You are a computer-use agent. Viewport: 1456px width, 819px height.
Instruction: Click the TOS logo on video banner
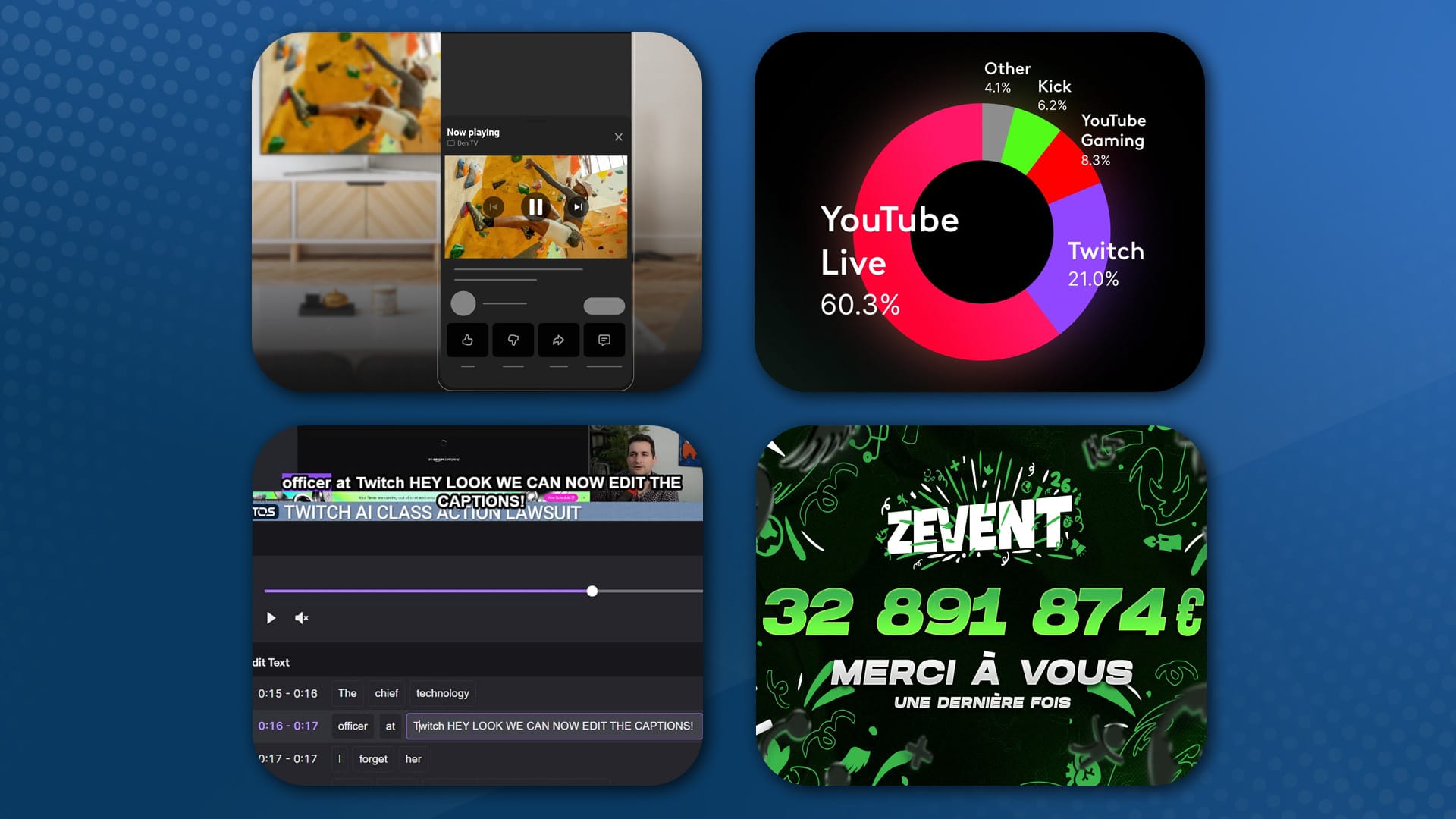coord(265,512)
